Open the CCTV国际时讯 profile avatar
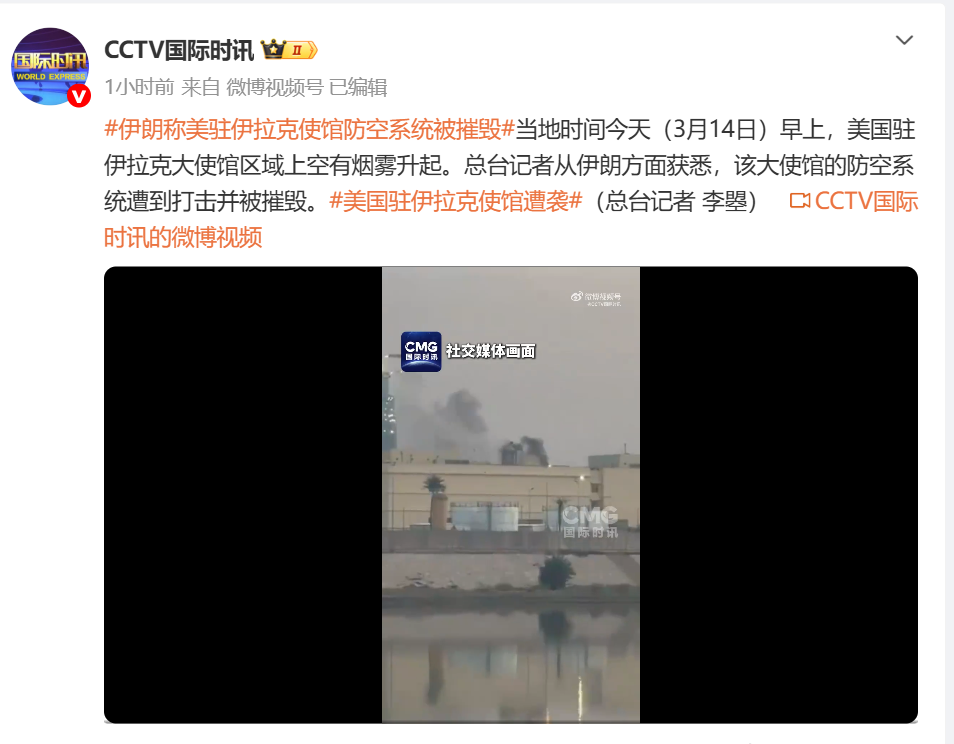 pyautogui.click(x=50, y=66)
